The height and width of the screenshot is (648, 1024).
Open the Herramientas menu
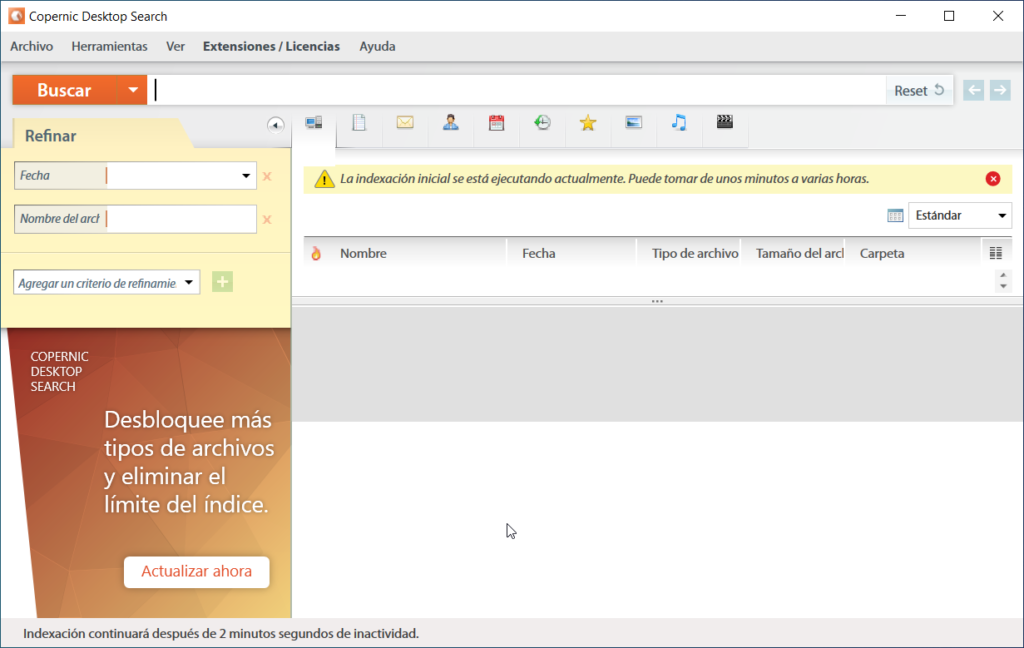point(109,46)
